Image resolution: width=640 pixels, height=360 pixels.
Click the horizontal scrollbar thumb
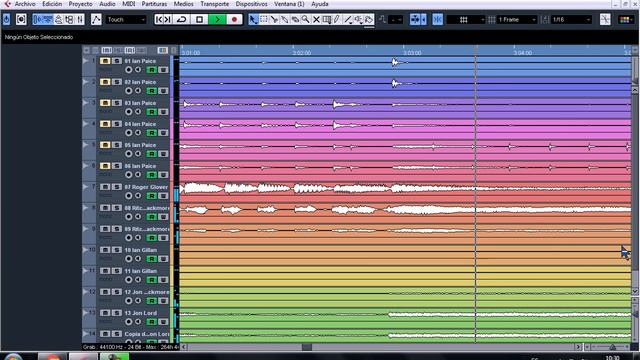(307, 347)
